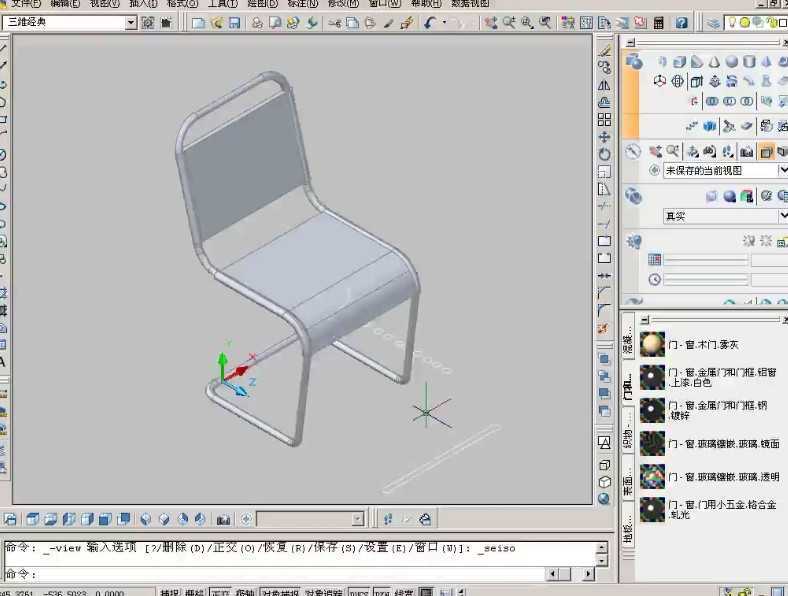Image resolution: width=788 pixels, height=596 pixels.
Task: Click the Help question mark icon
Action: (x=681, y=23)
